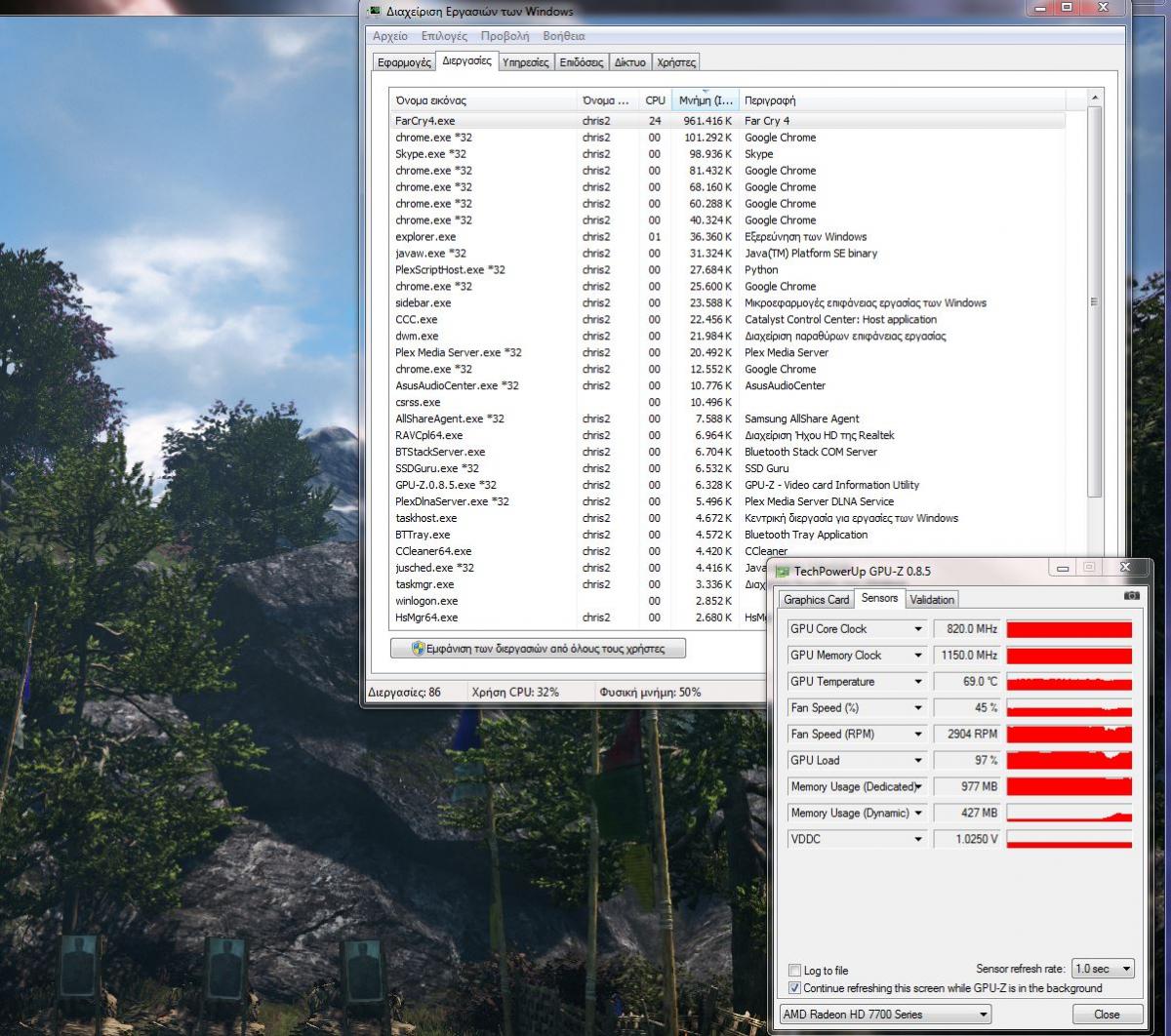Screen dimensions: 1171x1036
Task: Open Memory Usage (Dynamic) sensor dropdown
Action: pyautogui.click(x=917, y=814)
